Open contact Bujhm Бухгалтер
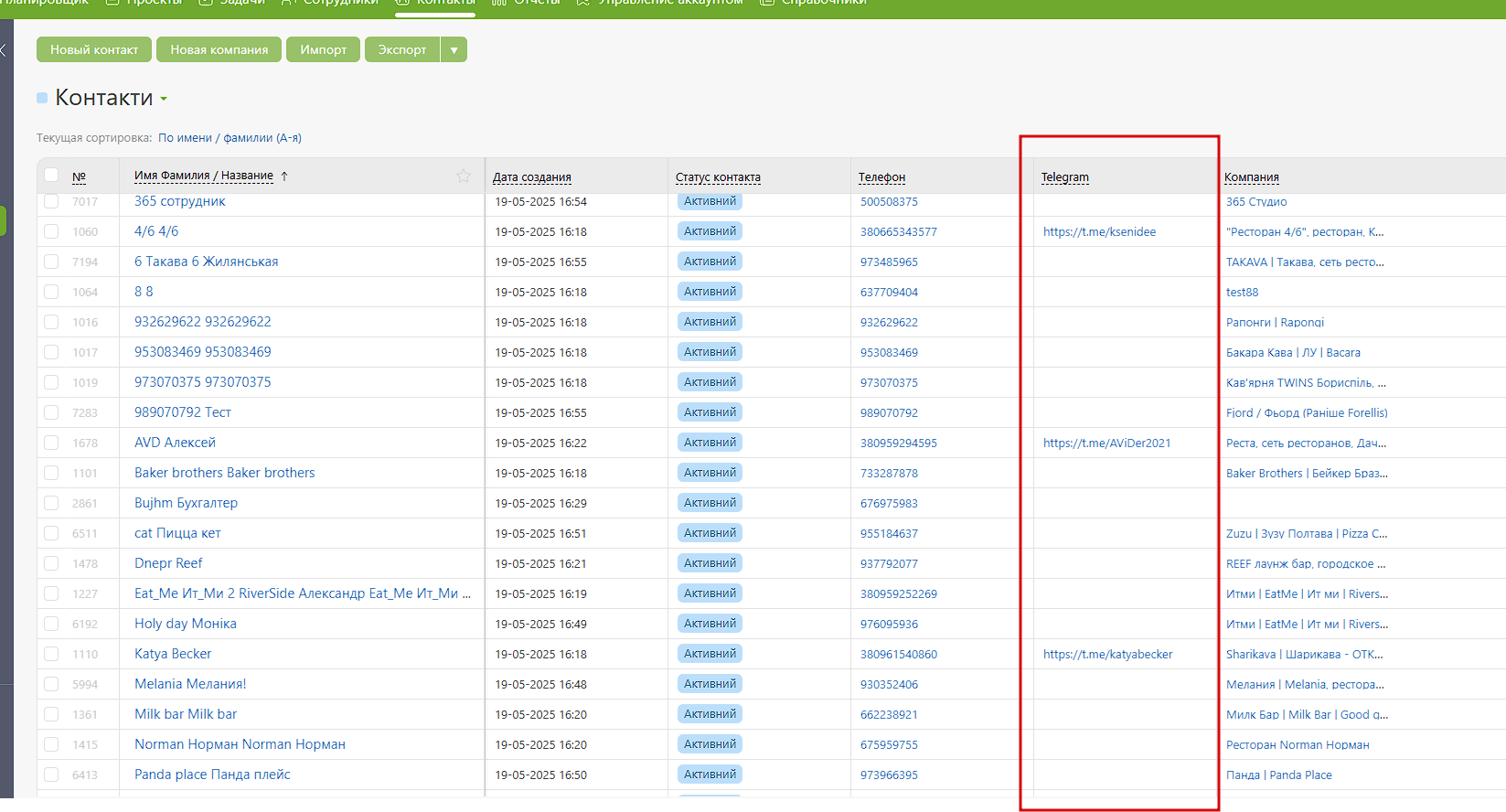The width and height of the screenshot is (1506, 812). tap(187, 503)
